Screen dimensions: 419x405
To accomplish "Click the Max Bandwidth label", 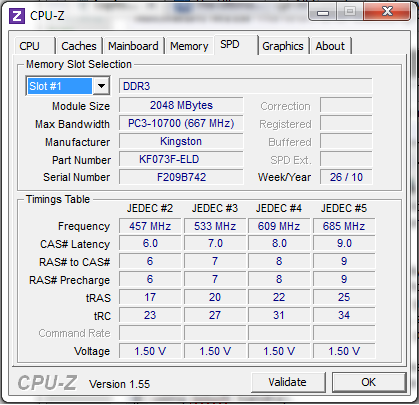I will (72, 124).
